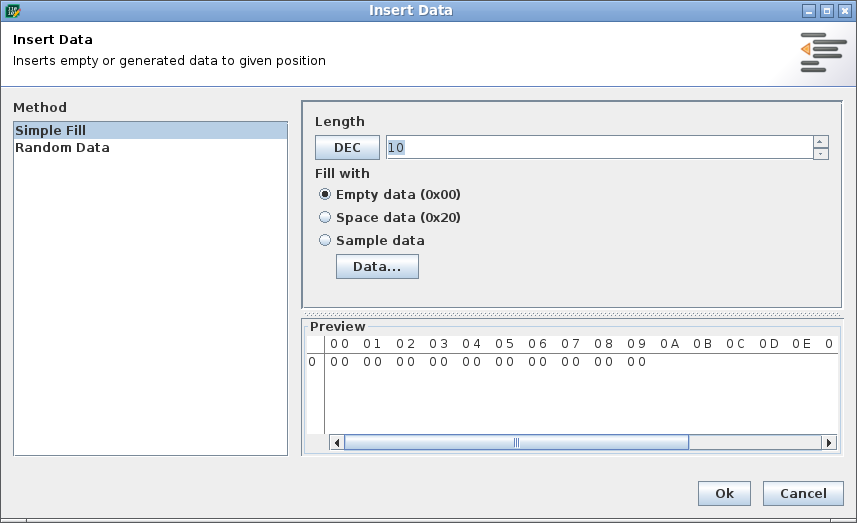Open the Data... editor button
The width and height of the screenshot is (857, 523).
coord(377,267)
